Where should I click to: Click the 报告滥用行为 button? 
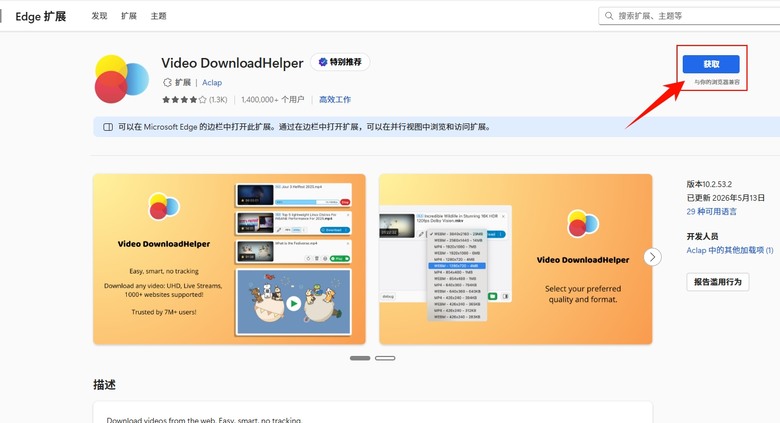(718, 282)
